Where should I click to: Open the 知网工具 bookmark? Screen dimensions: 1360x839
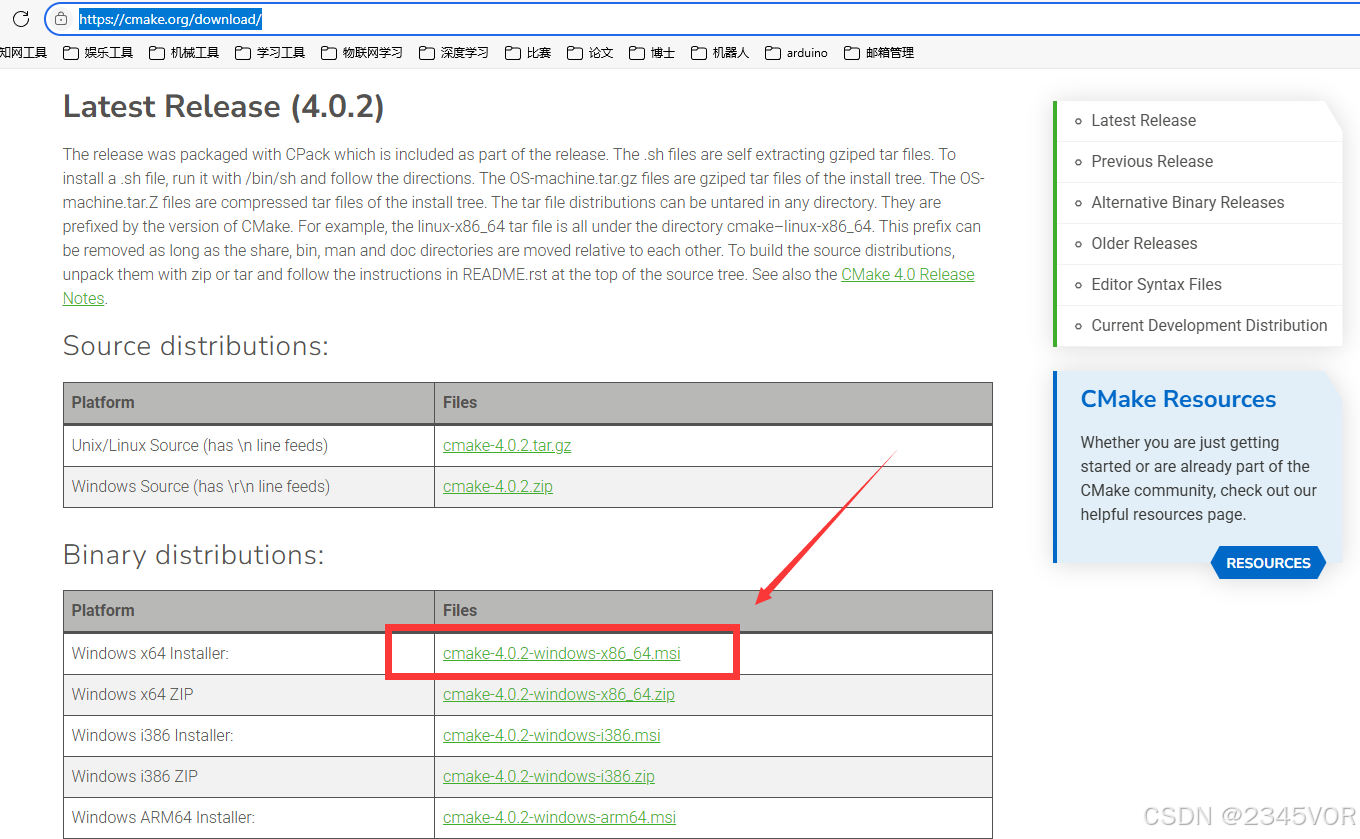24,53
